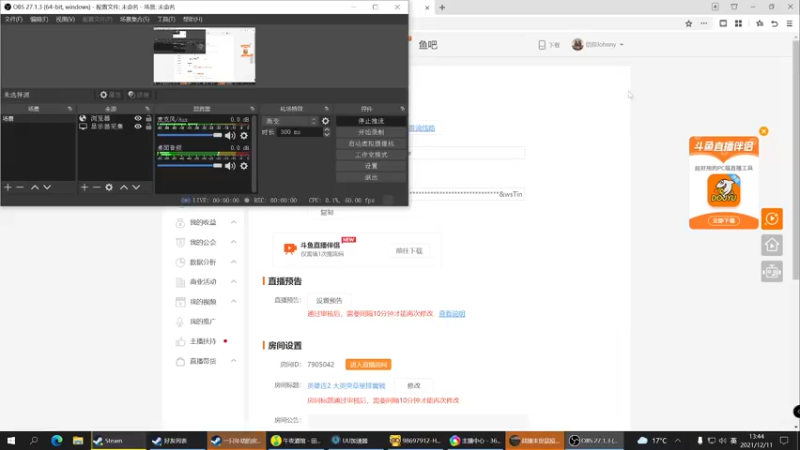The height and width of the screenshot is (450, 800).
Task: Pop out the Controls dock panel
Action: tap(402, 109)
